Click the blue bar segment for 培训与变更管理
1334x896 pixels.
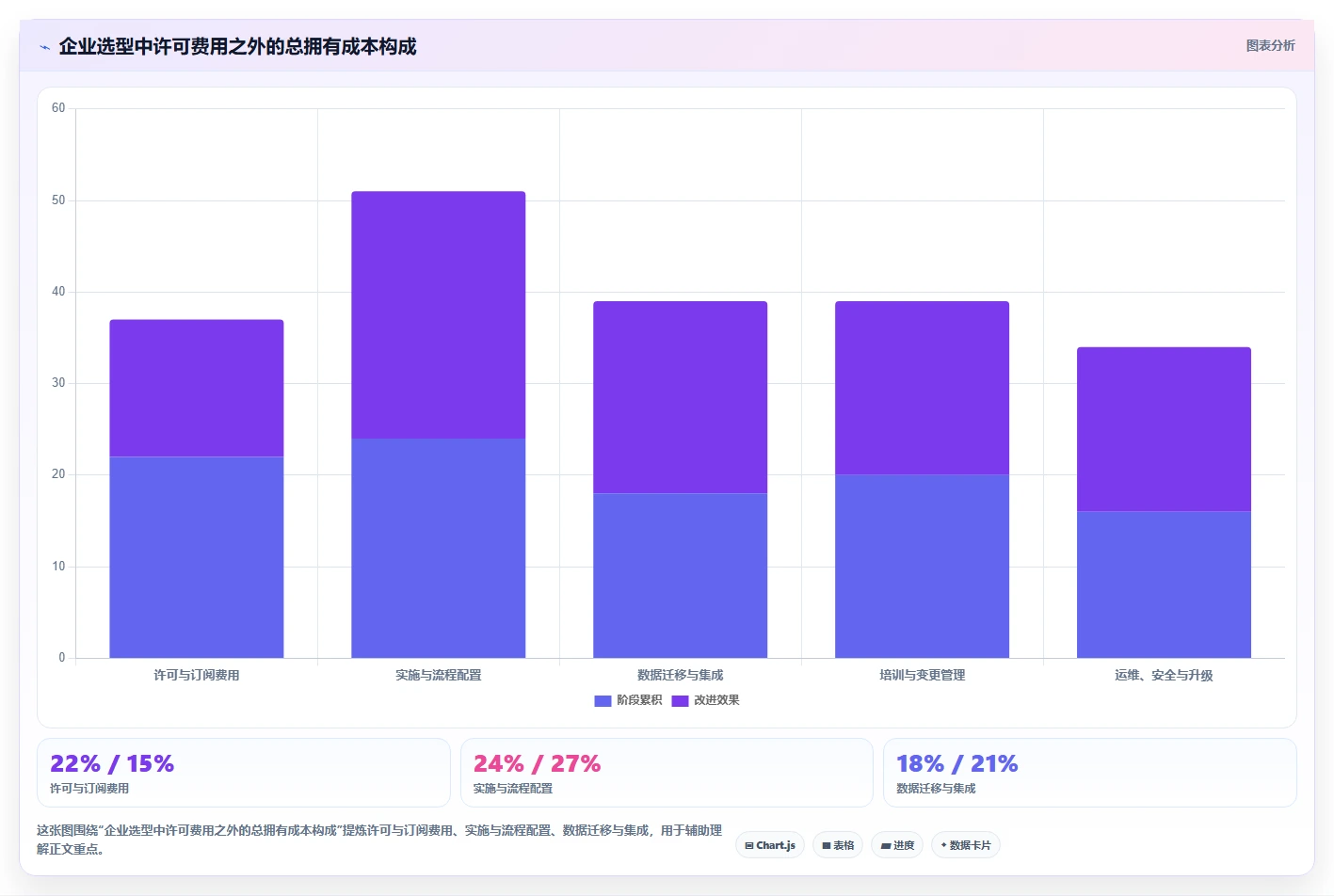(923, 567)
